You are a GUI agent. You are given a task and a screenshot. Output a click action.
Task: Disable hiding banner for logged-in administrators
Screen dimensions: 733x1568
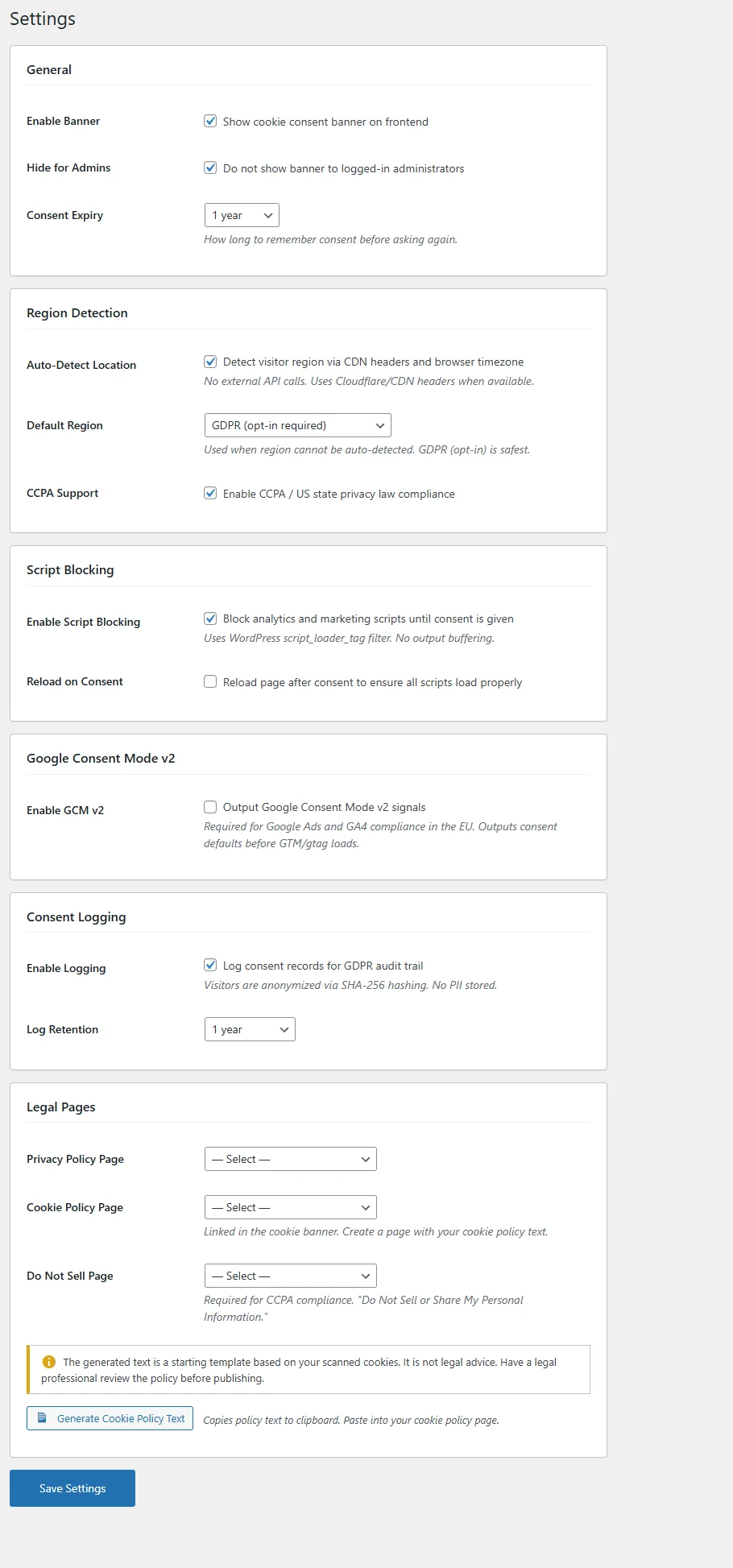pyautogui.click(x=210, y=168)
